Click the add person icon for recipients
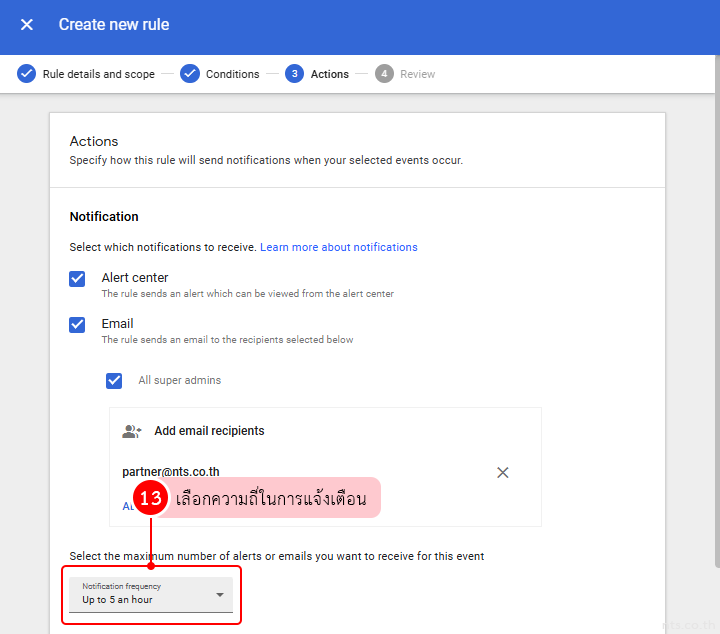Screen dimensions: 720x634 point(132,431)
